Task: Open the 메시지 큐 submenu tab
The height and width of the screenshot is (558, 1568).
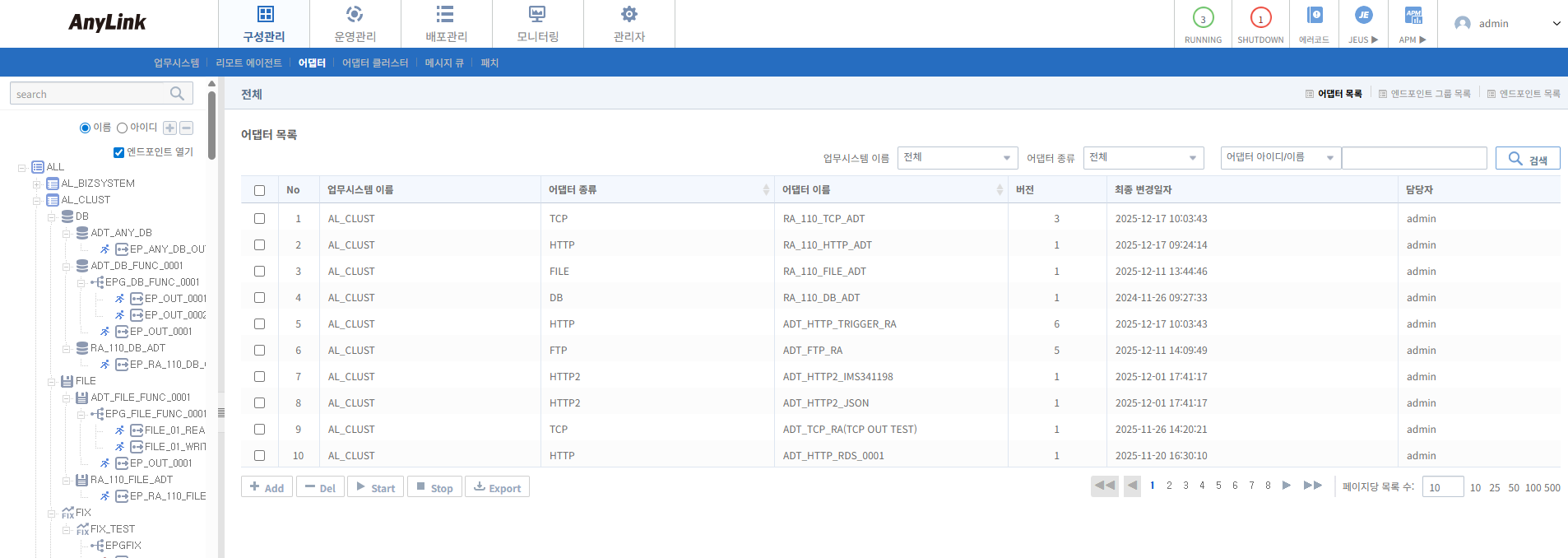Action: 444,63
